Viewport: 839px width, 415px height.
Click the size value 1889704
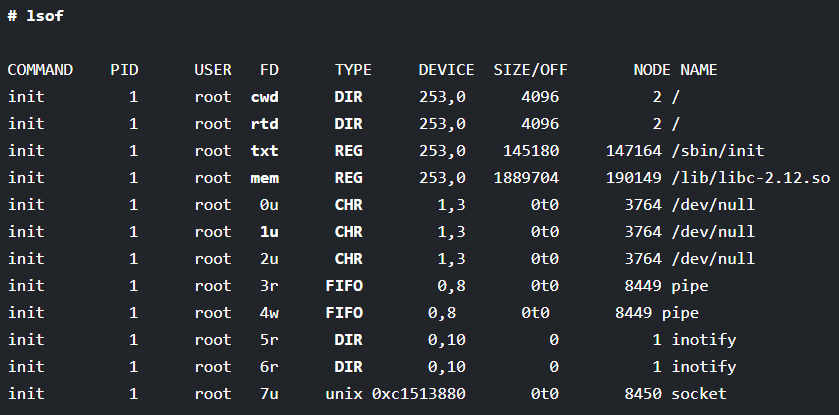(526, 178)
